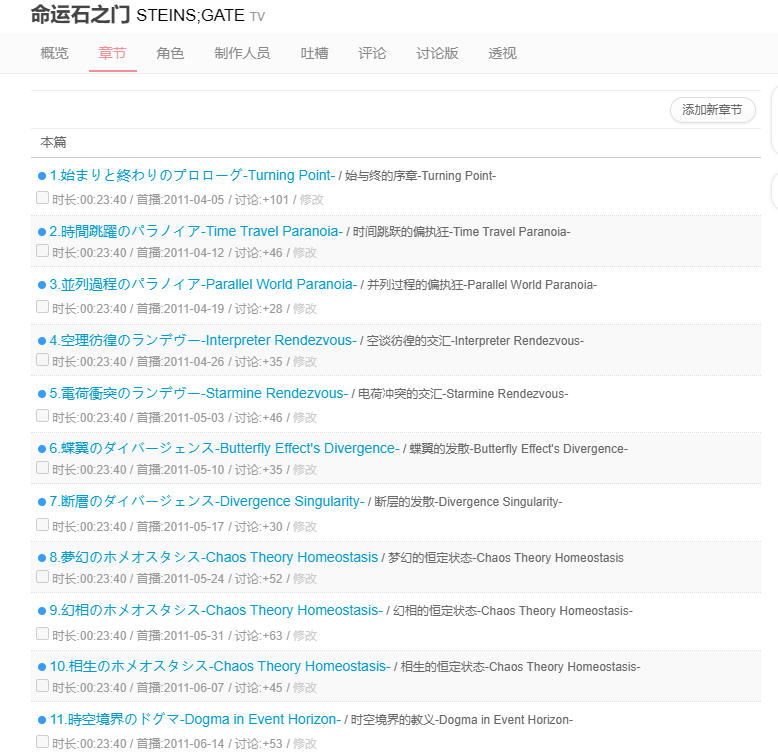This screenshot has height=753, width=778.
Task: Tick the checkbox under episode 11
Action: coord(42,742)
